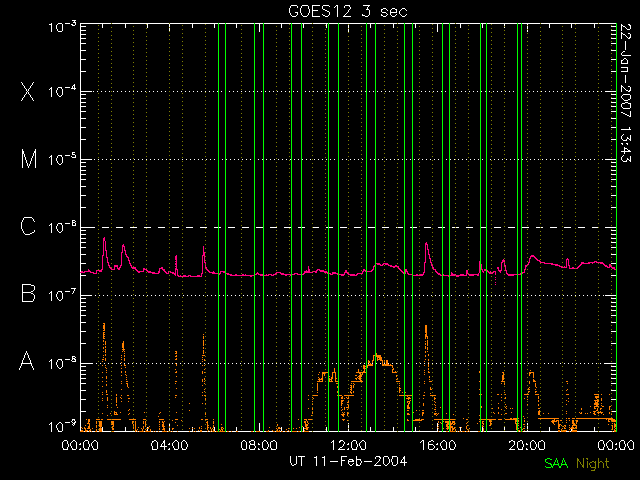
Task: Click the A flare class label
Action: (x=27, y=361)
